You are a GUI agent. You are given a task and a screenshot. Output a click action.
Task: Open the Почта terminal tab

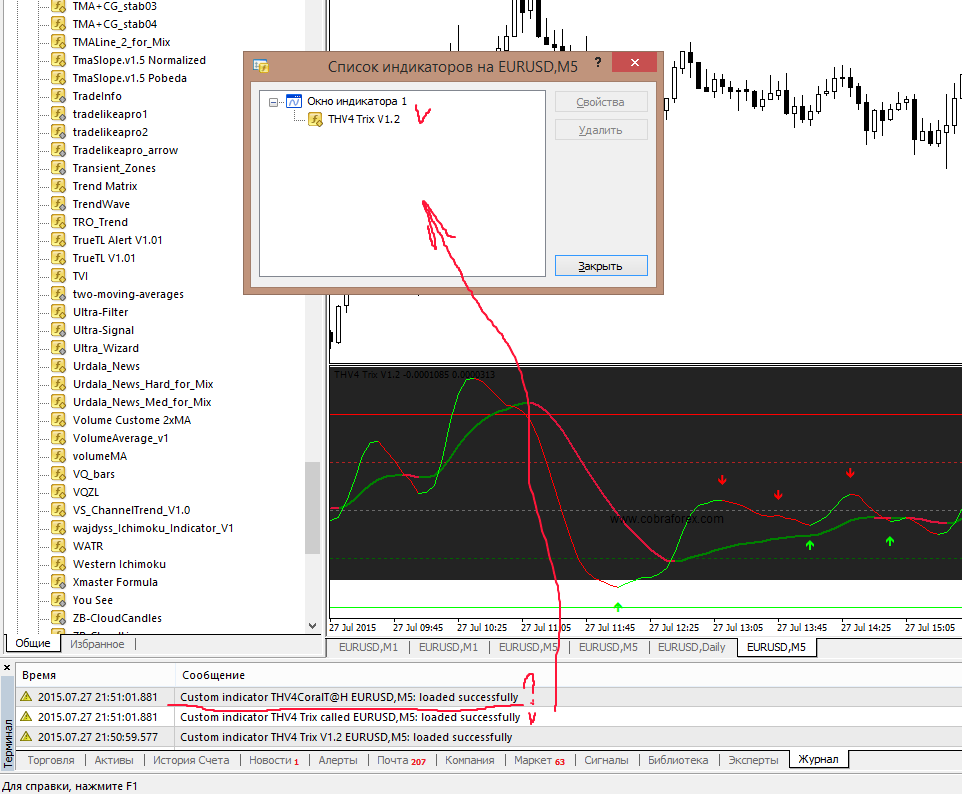tap(401, 760)
